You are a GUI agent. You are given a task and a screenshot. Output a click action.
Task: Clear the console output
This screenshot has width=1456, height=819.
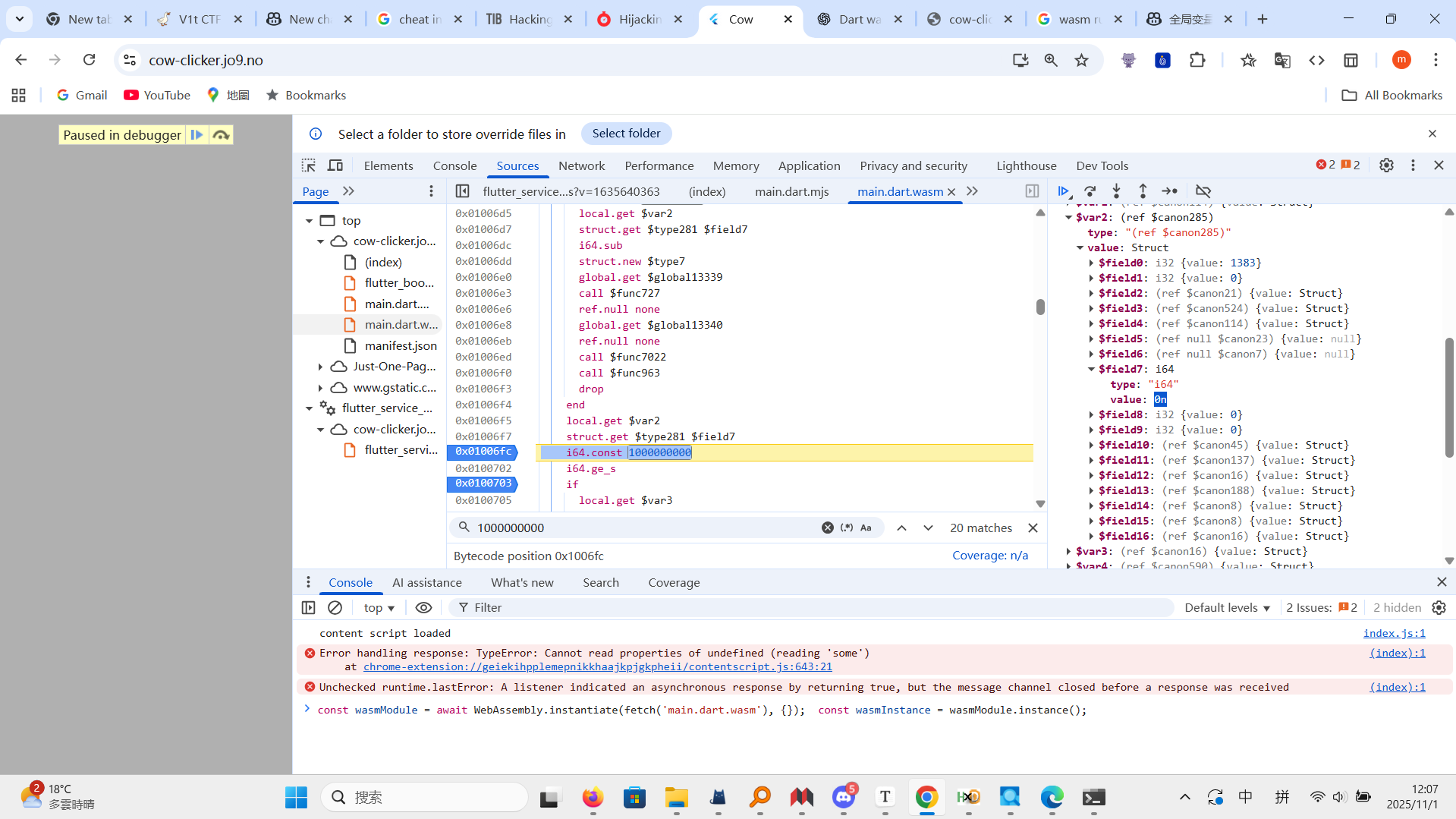335,607
